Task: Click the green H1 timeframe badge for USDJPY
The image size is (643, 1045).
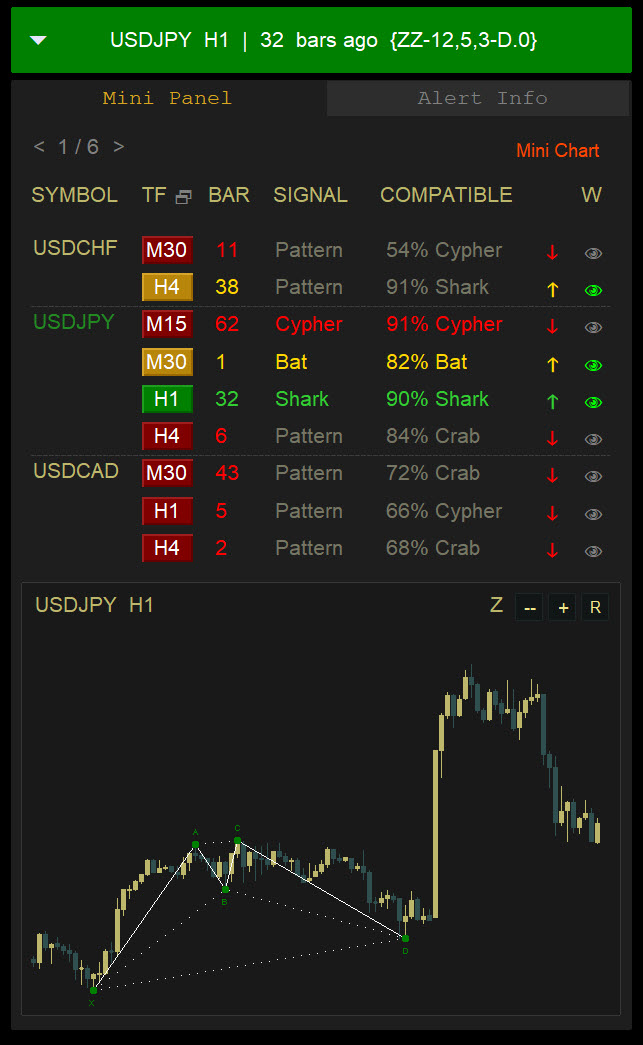Action: click(167, 399)
